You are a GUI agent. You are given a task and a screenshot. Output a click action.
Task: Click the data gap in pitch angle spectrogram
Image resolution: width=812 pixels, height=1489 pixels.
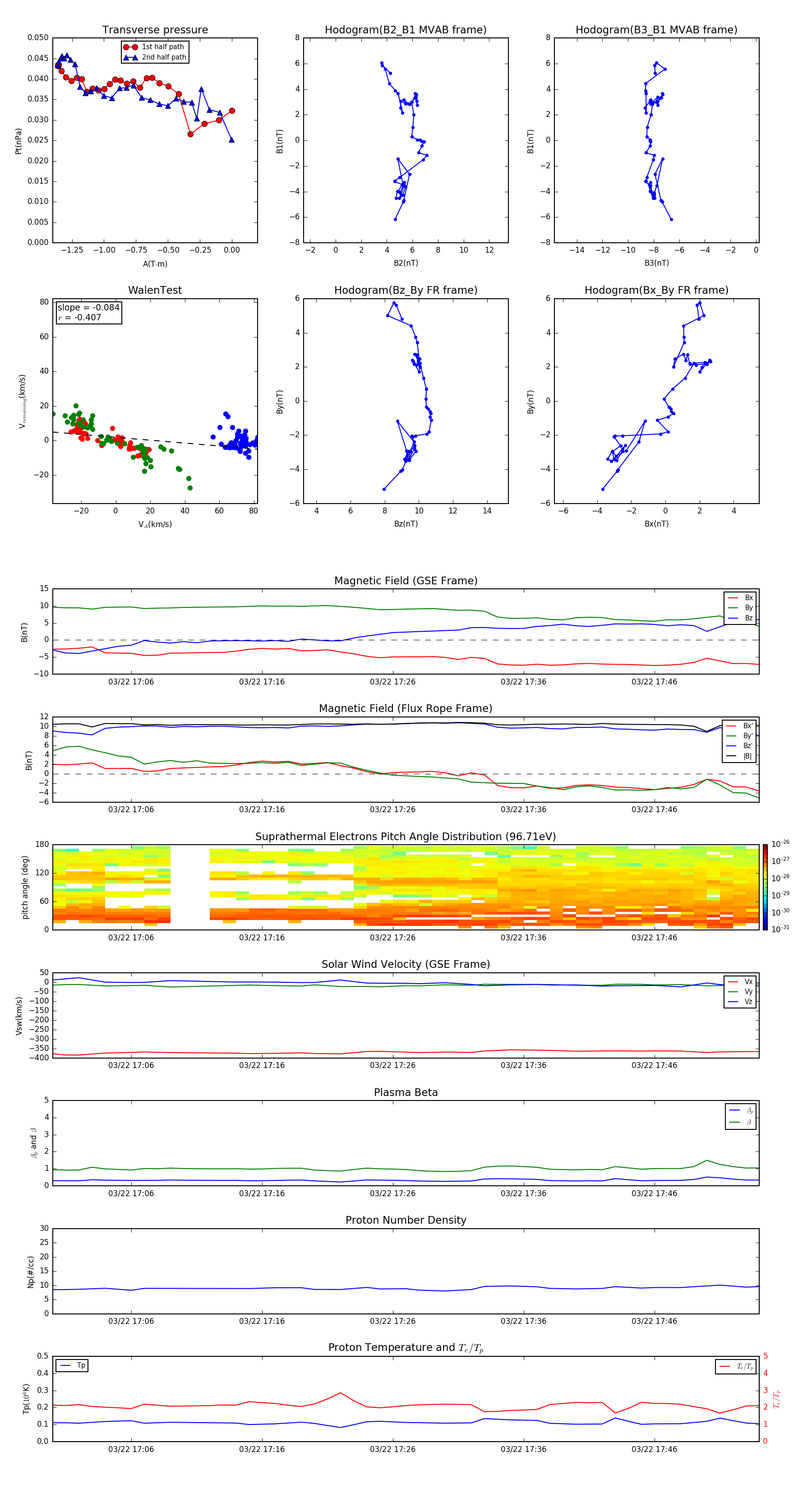coord(189,887)
